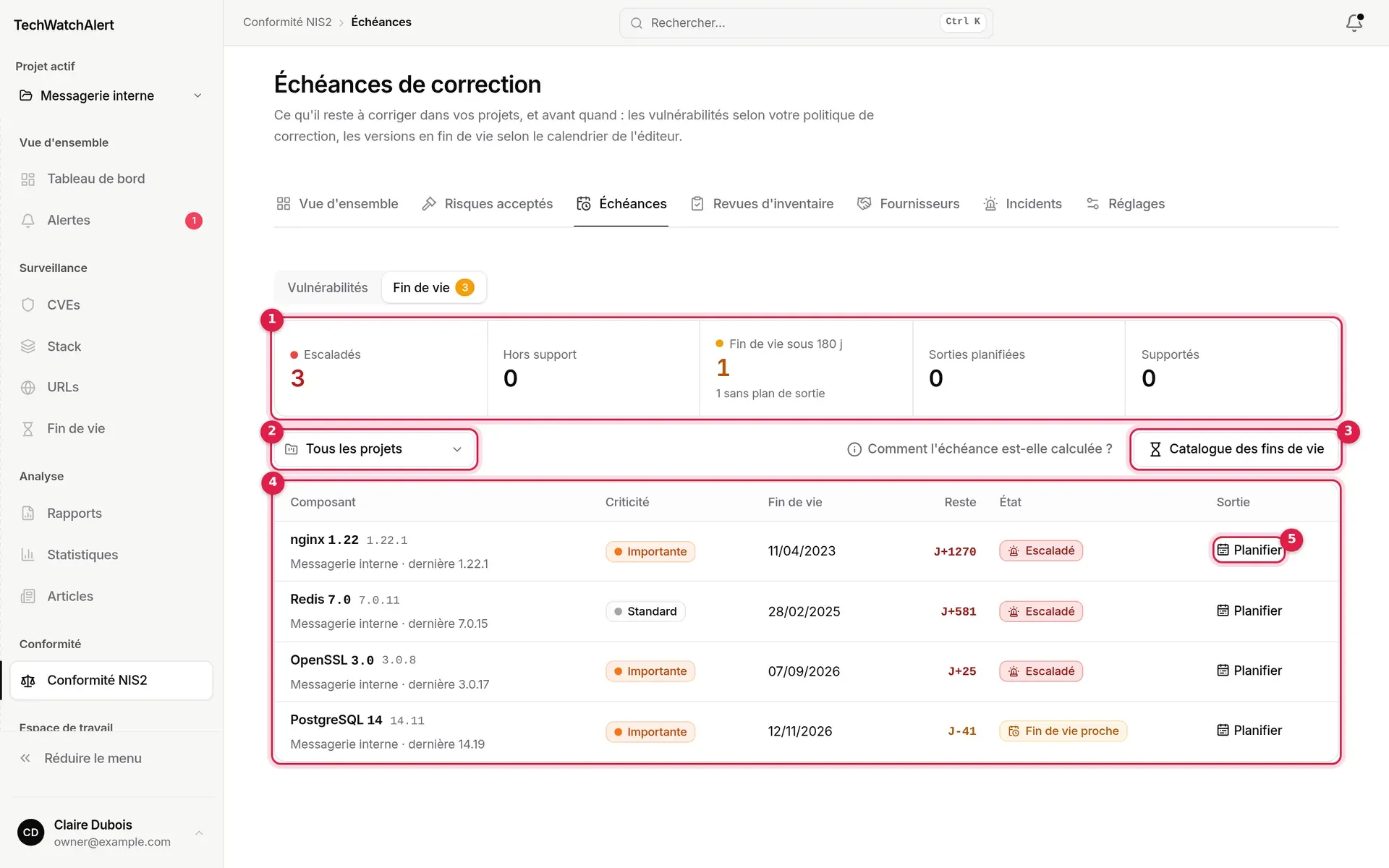This screenshot has width=1389, height=868.
Task: Click the Escaladé badge in Redis row
Action: pyautogui.click(x=1041, y=612)
